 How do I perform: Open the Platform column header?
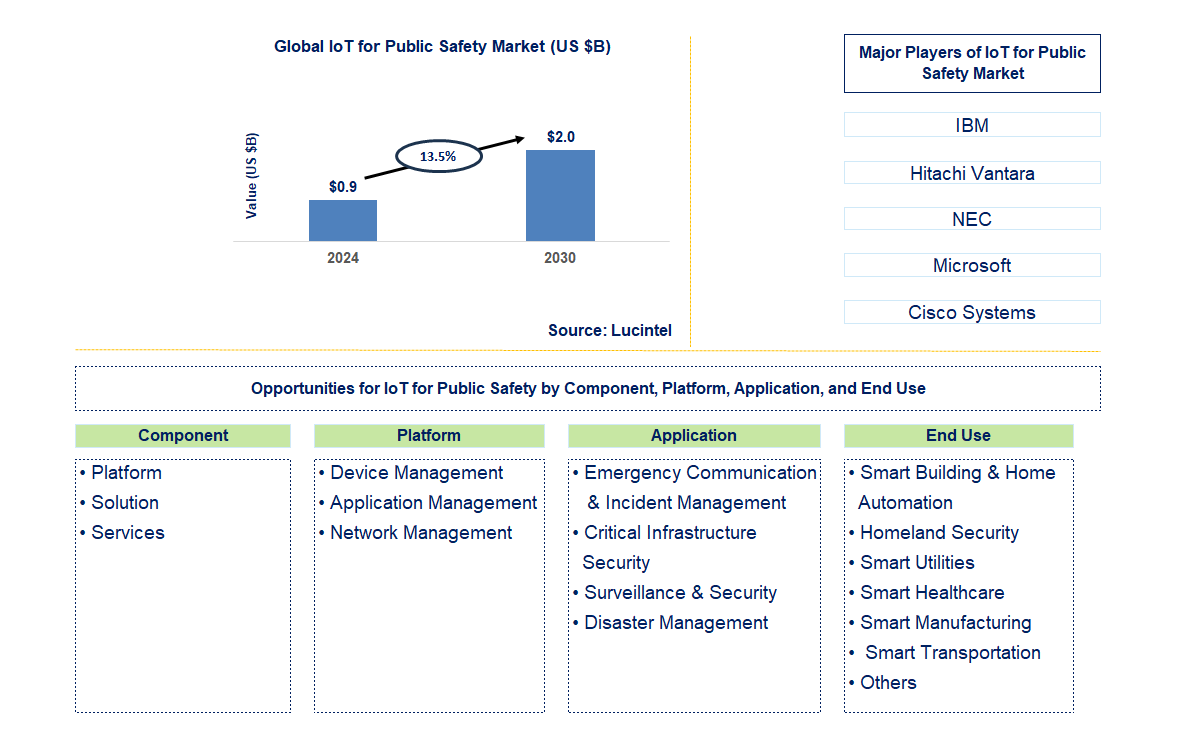[x=429, y=436]
